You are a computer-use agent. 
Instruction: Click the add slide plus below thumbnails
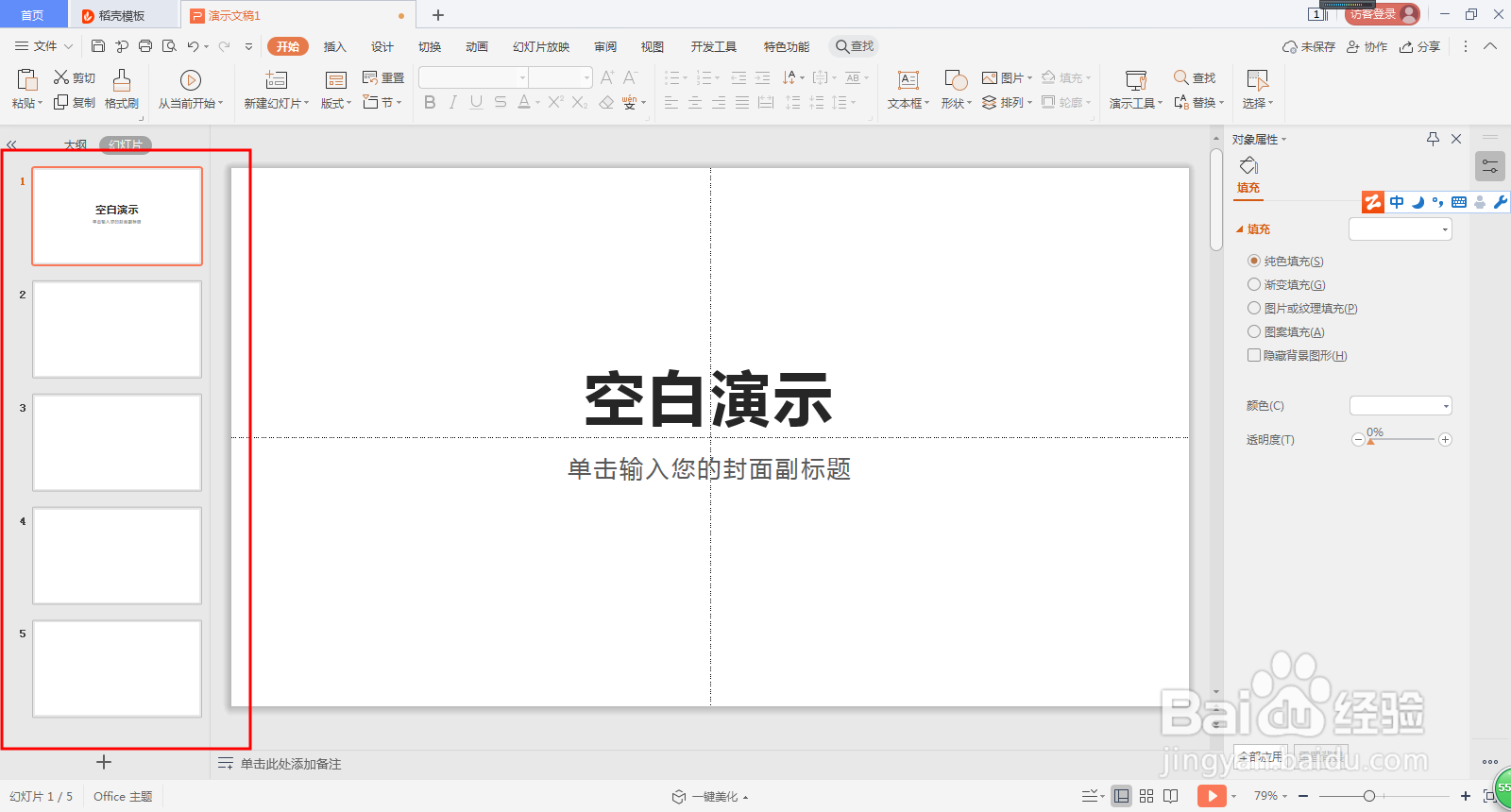(104, 762)
